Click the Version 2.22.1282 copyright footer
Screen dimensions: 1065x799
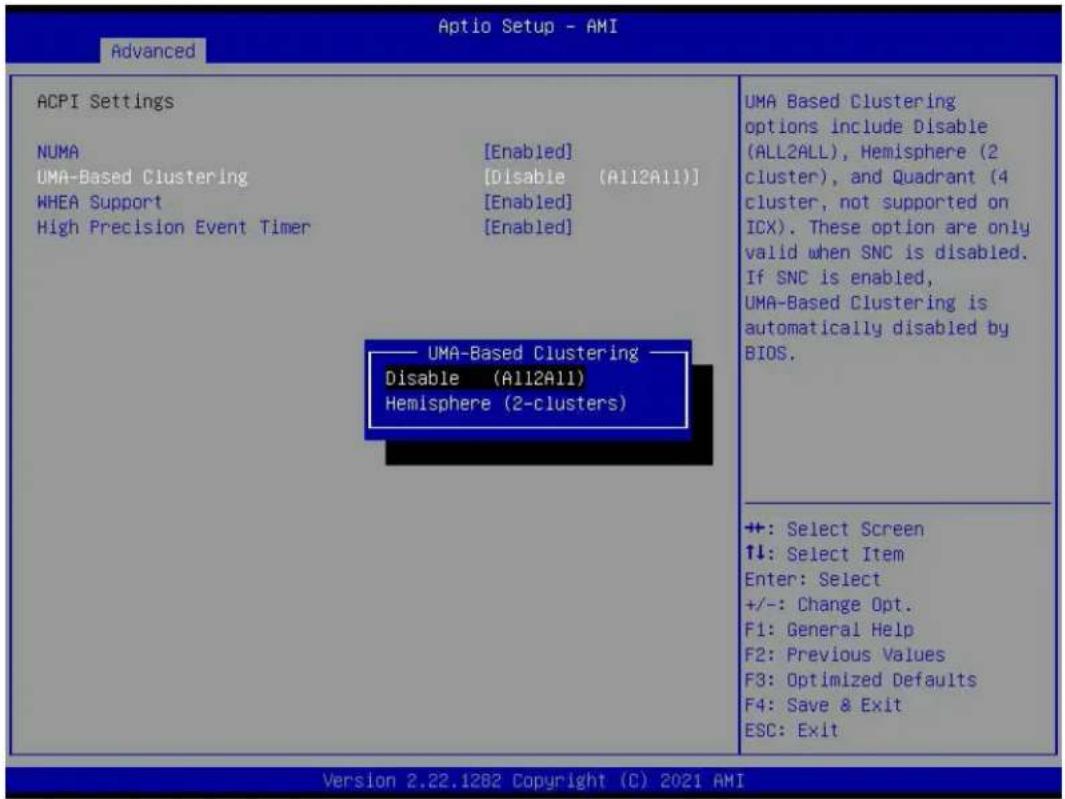tap(533, 781)
